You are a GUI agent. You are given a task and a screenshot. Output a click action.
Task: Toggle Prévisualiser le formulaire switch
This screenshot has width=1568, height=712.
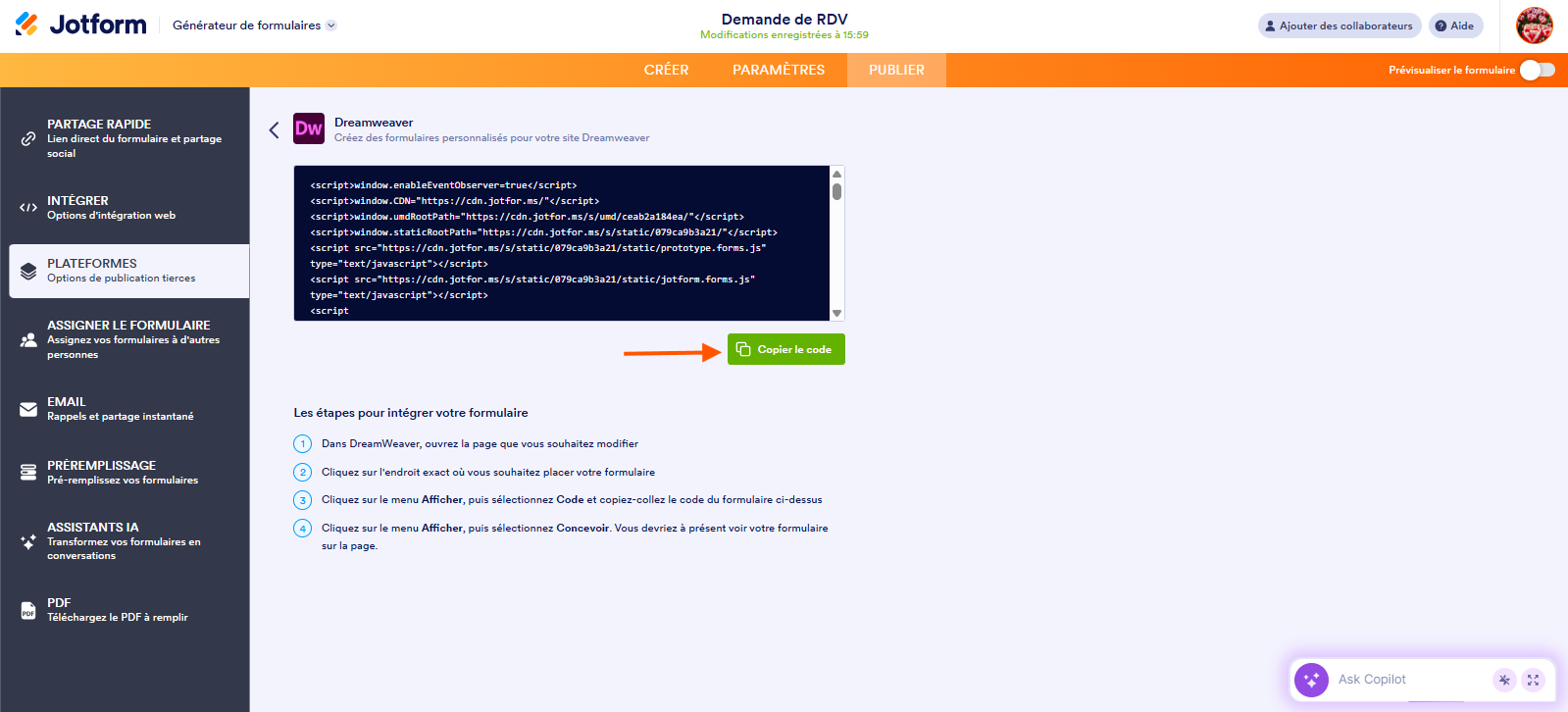(1537, 70)
